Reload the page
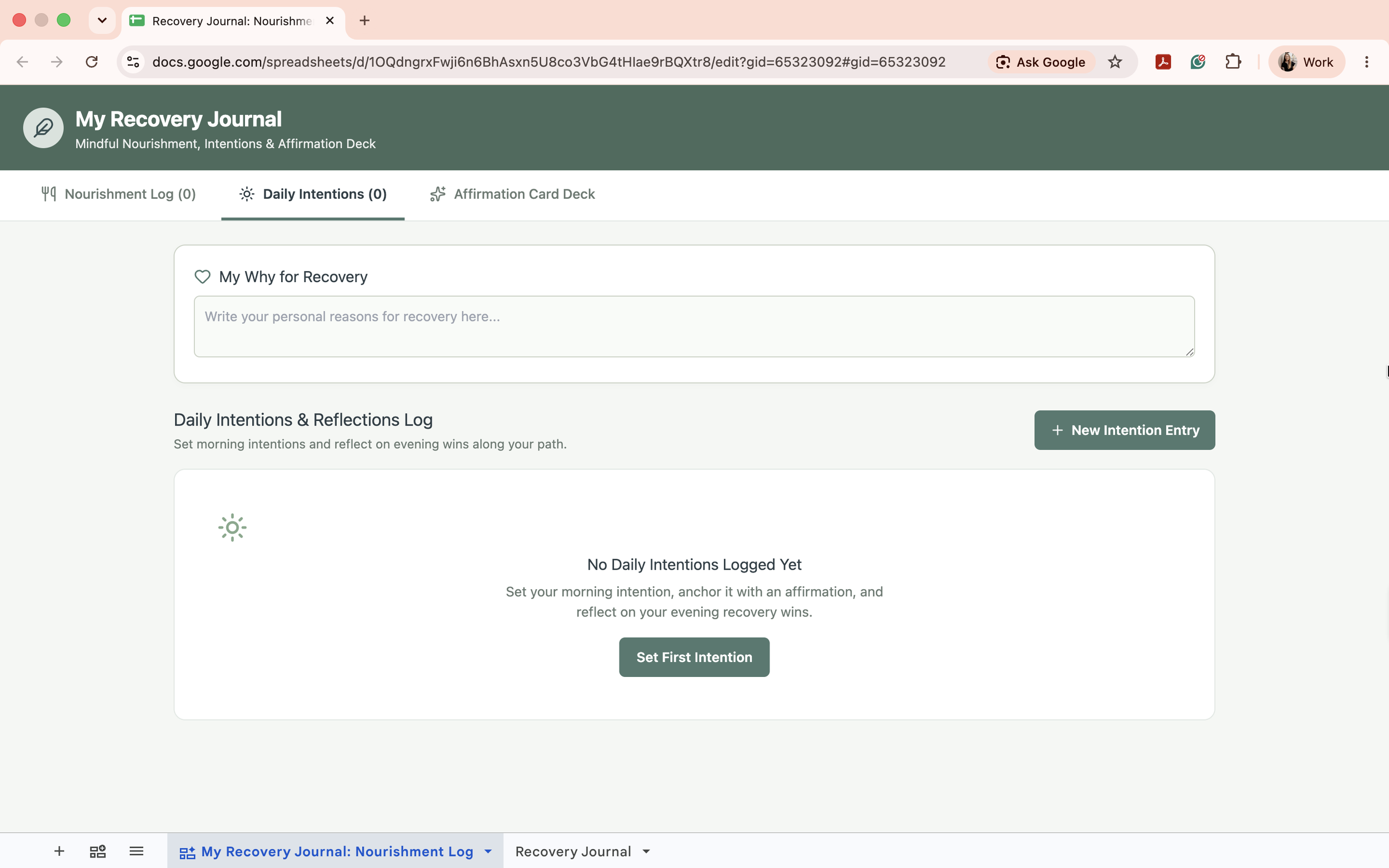1389x868 pixels. pyautogui.click(x=92, y=62)
